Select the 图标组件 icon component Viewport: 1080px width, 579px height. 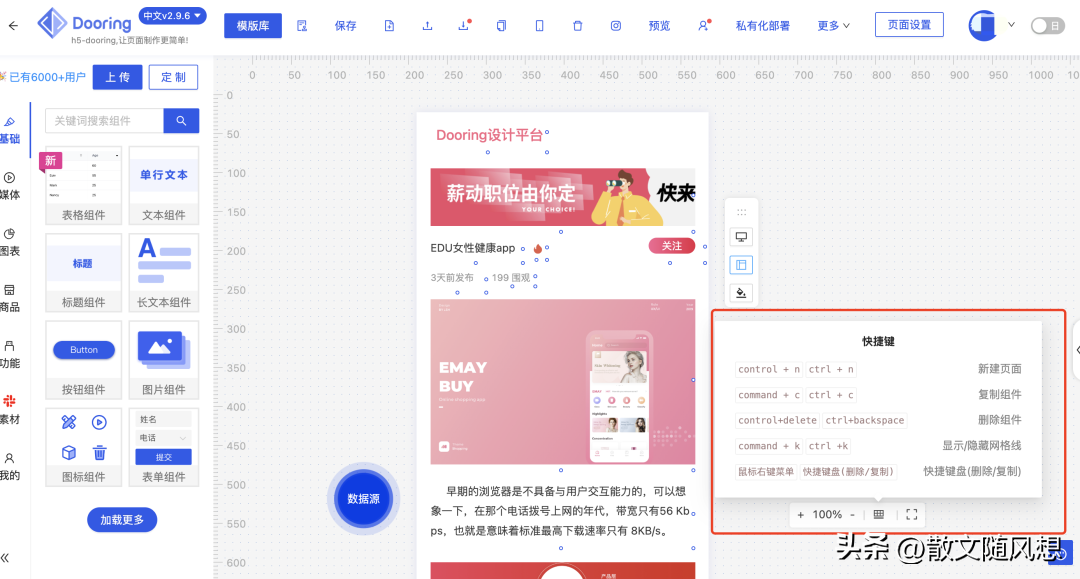(83, 448)
